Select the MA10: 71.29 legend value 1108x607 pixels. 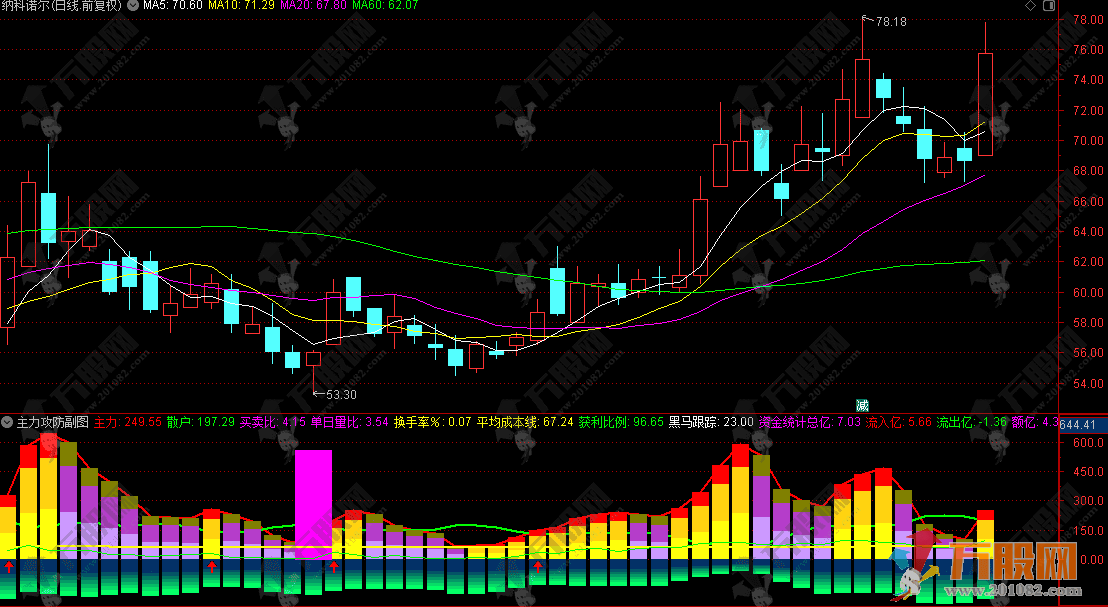[240, 6]
